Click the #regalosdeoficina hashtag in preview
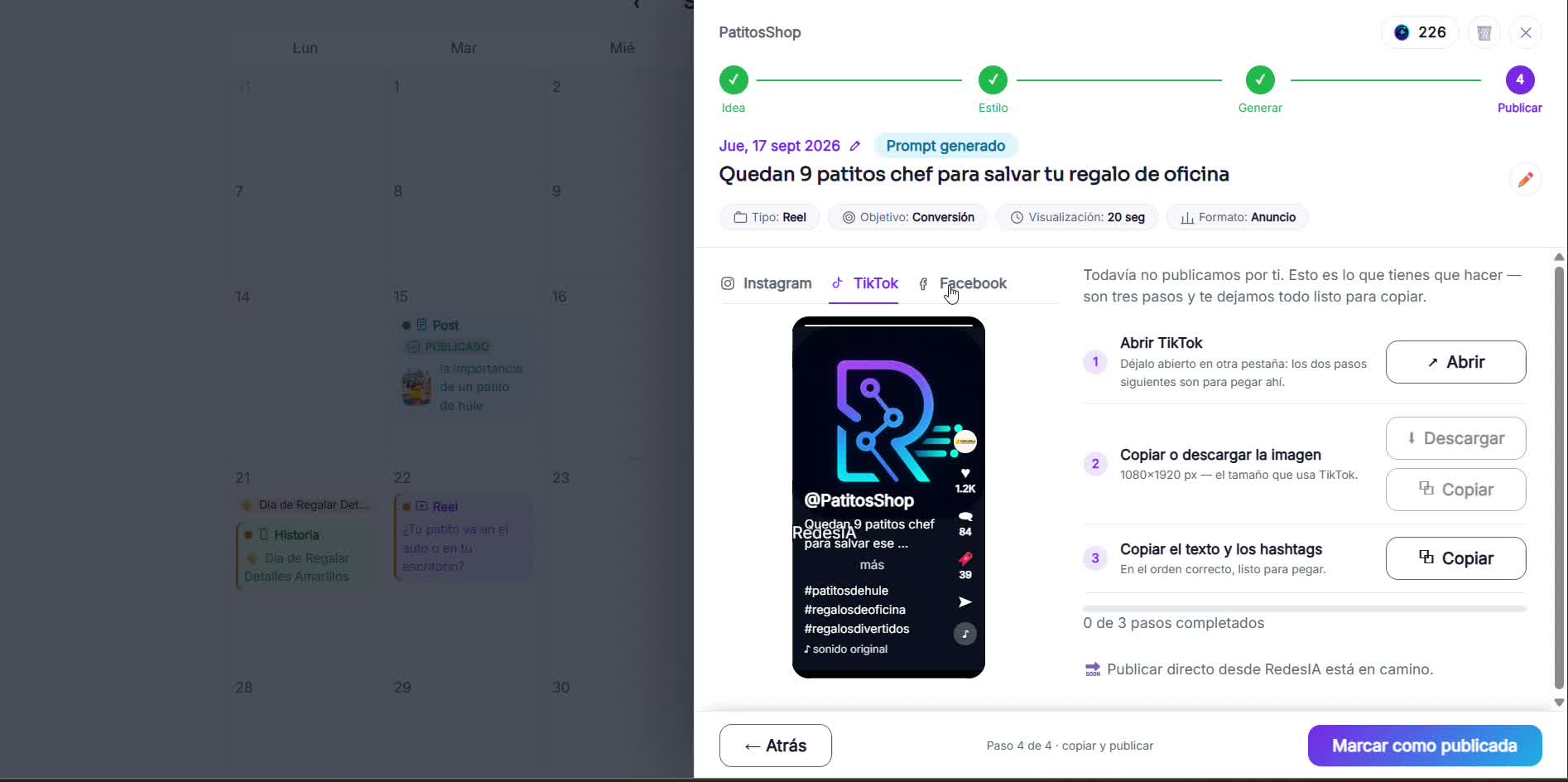This screenshot has height=782, width=1568. tap(855, 610)
